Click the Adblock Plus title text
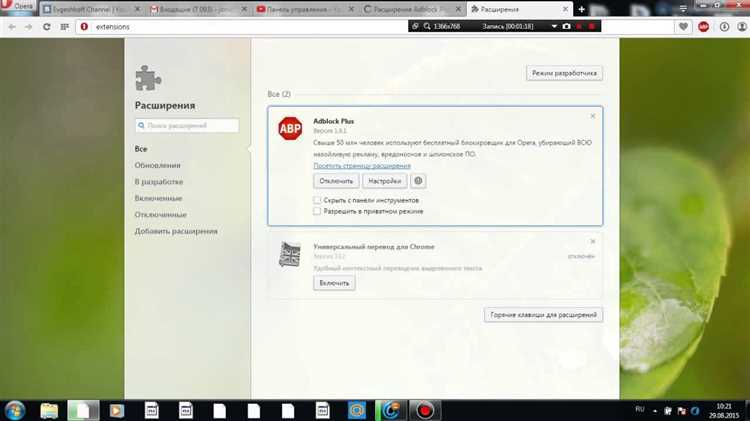Screen dimensions: 750x421 point(333,122)
